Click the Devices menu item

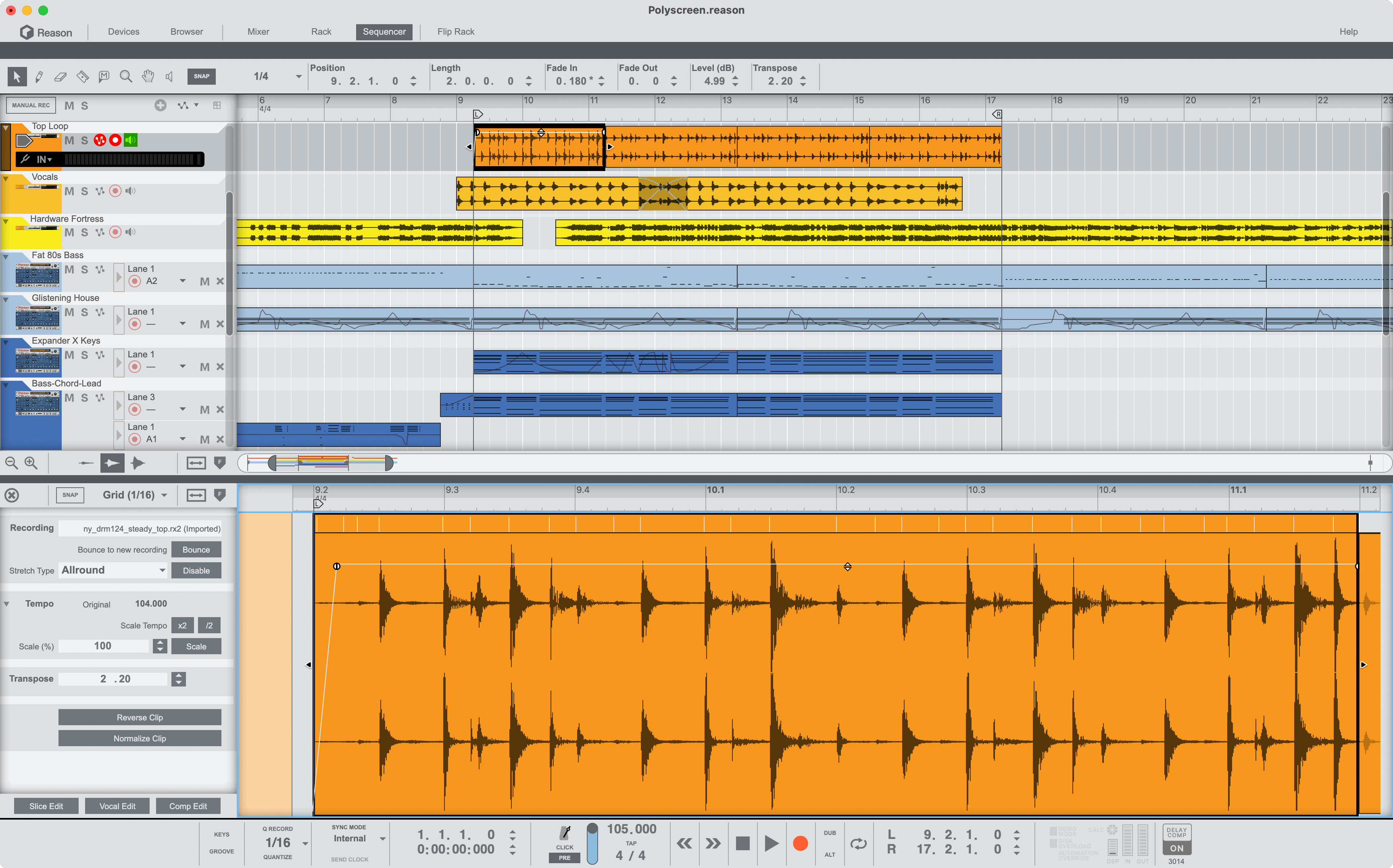coord(123,32)
